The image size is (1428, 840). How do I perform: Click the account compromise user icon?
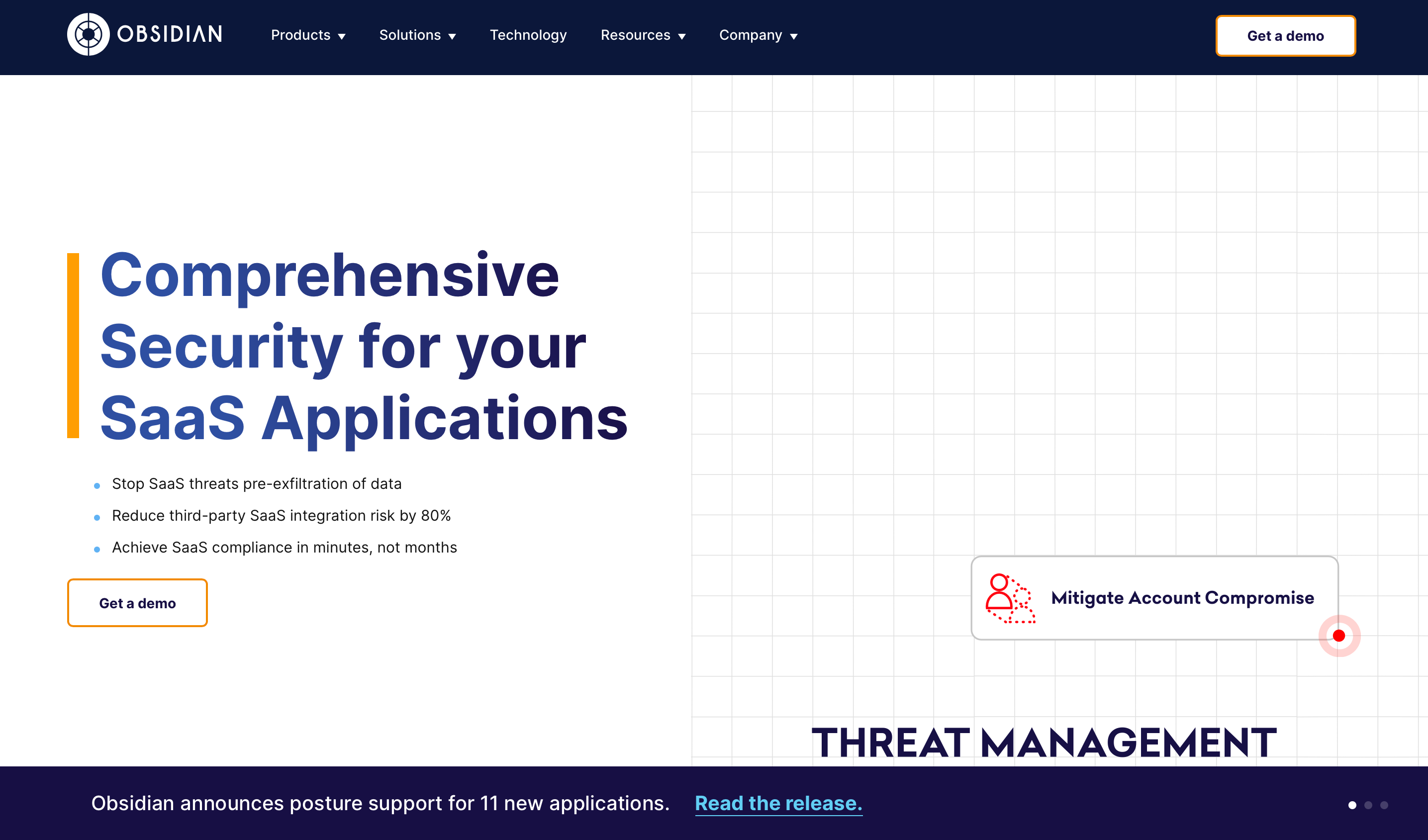tap(1010, 598)
